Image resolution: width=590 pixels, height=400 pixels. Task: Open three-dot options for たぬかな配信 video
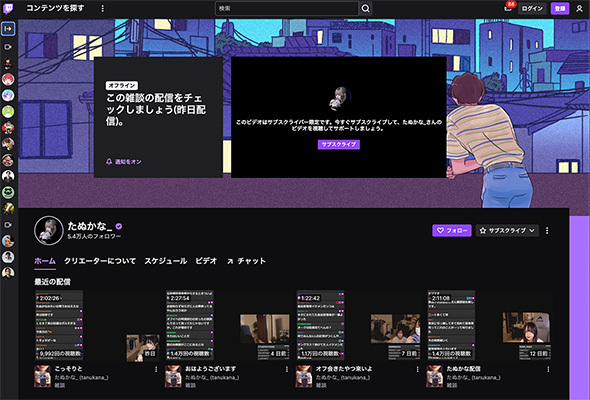point(548,370)
